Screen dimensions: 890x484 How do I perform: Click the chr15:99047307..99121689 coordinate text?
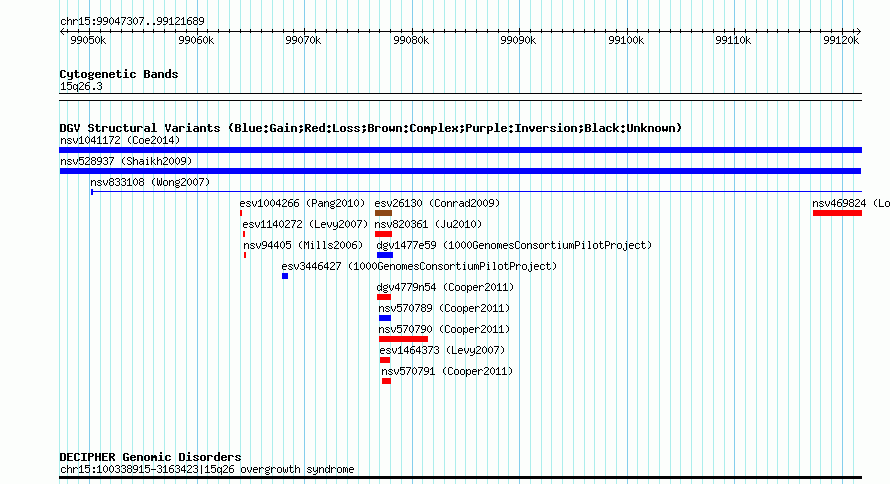click(x=132, y=21)
